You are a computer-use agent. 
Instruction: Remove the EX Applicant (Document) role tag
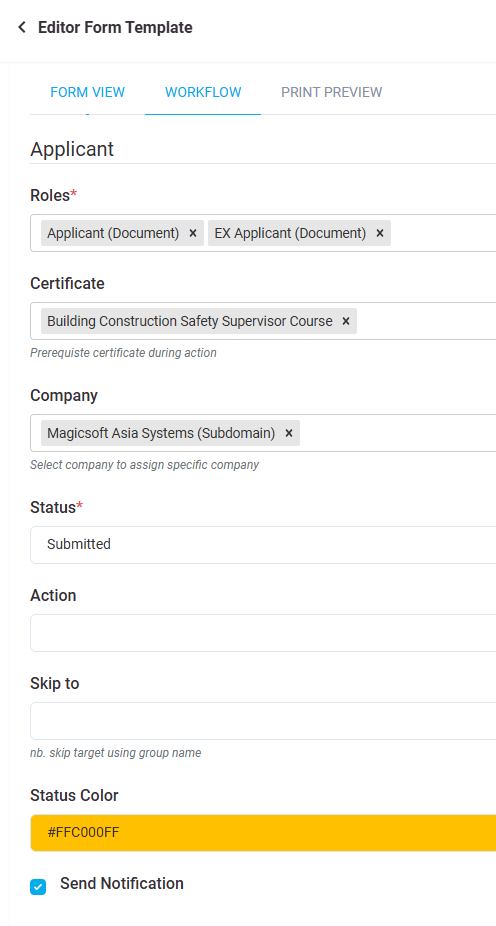click(x=380, y=233)
